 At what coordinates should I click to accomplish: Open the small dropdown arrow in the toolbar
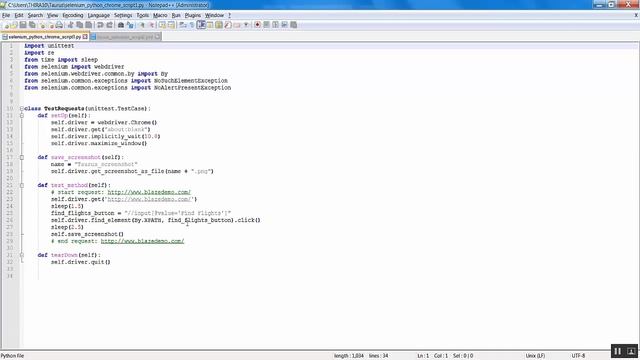pyautogui.click(x=246, y=25)
